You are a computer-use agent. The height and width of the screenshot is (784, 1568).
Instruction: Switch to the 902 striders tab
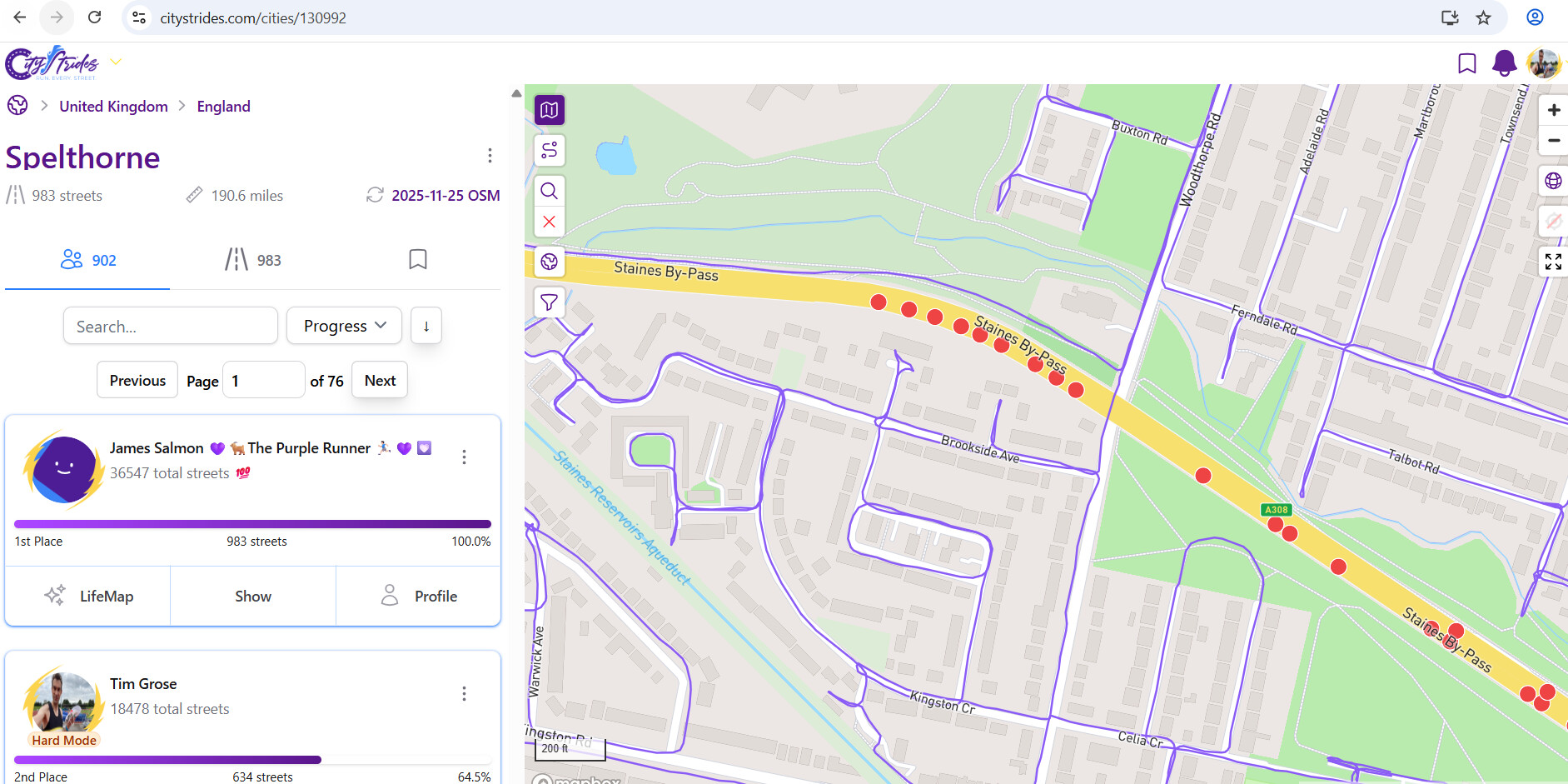88,260
